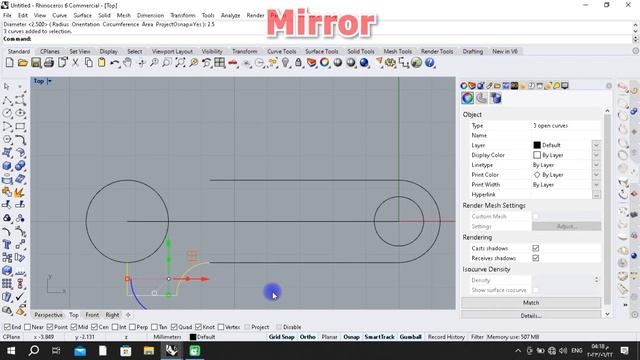Open the Curve menu
Screen dimensions: 640x360
(x=60, y=15)
